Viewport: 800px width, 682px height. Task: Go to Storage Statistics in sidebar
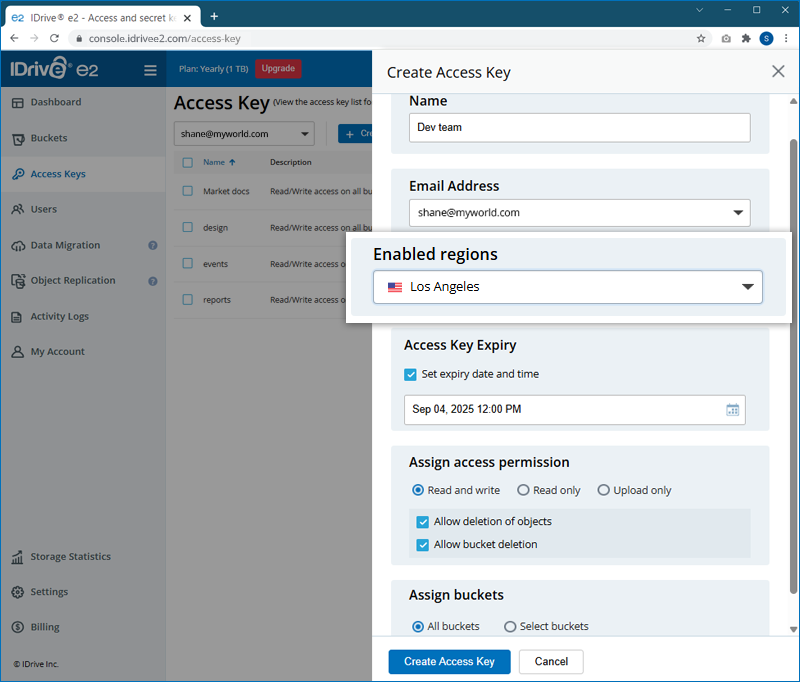click(70, 557)
